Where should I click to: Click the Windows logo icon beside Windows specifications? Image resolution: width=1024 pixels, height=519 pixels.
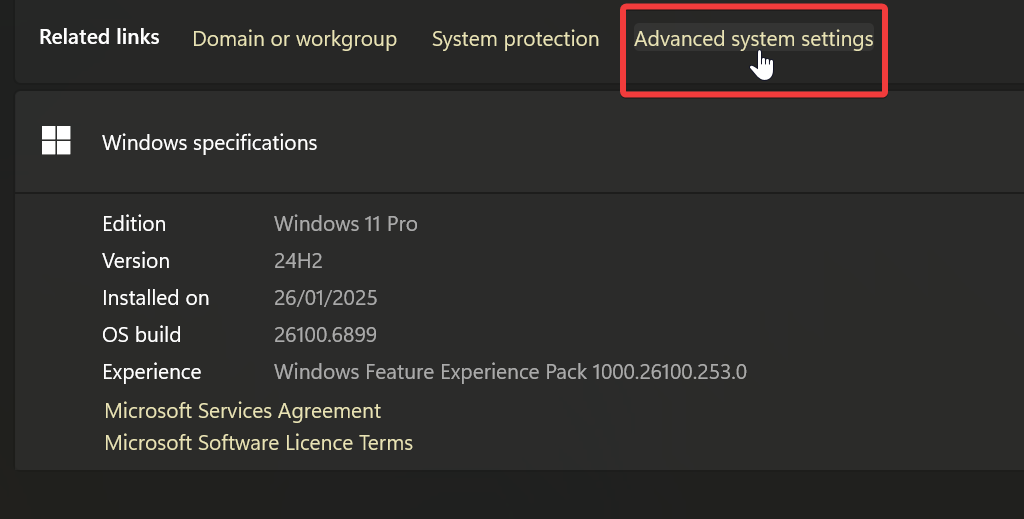[x=56, y=141]
